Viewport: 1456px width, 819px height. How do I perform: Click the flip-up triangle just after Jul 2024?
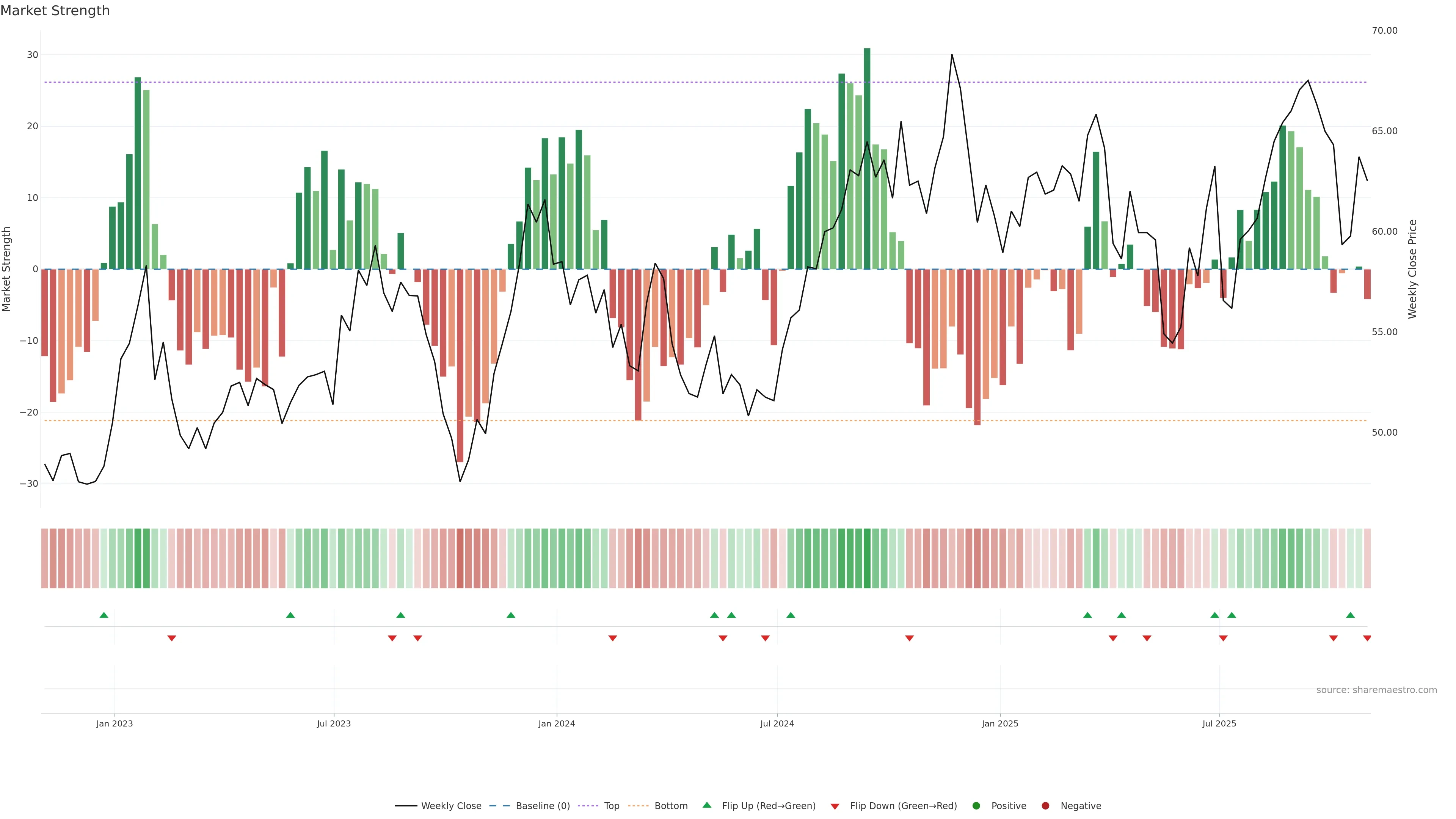pos(791,615)
